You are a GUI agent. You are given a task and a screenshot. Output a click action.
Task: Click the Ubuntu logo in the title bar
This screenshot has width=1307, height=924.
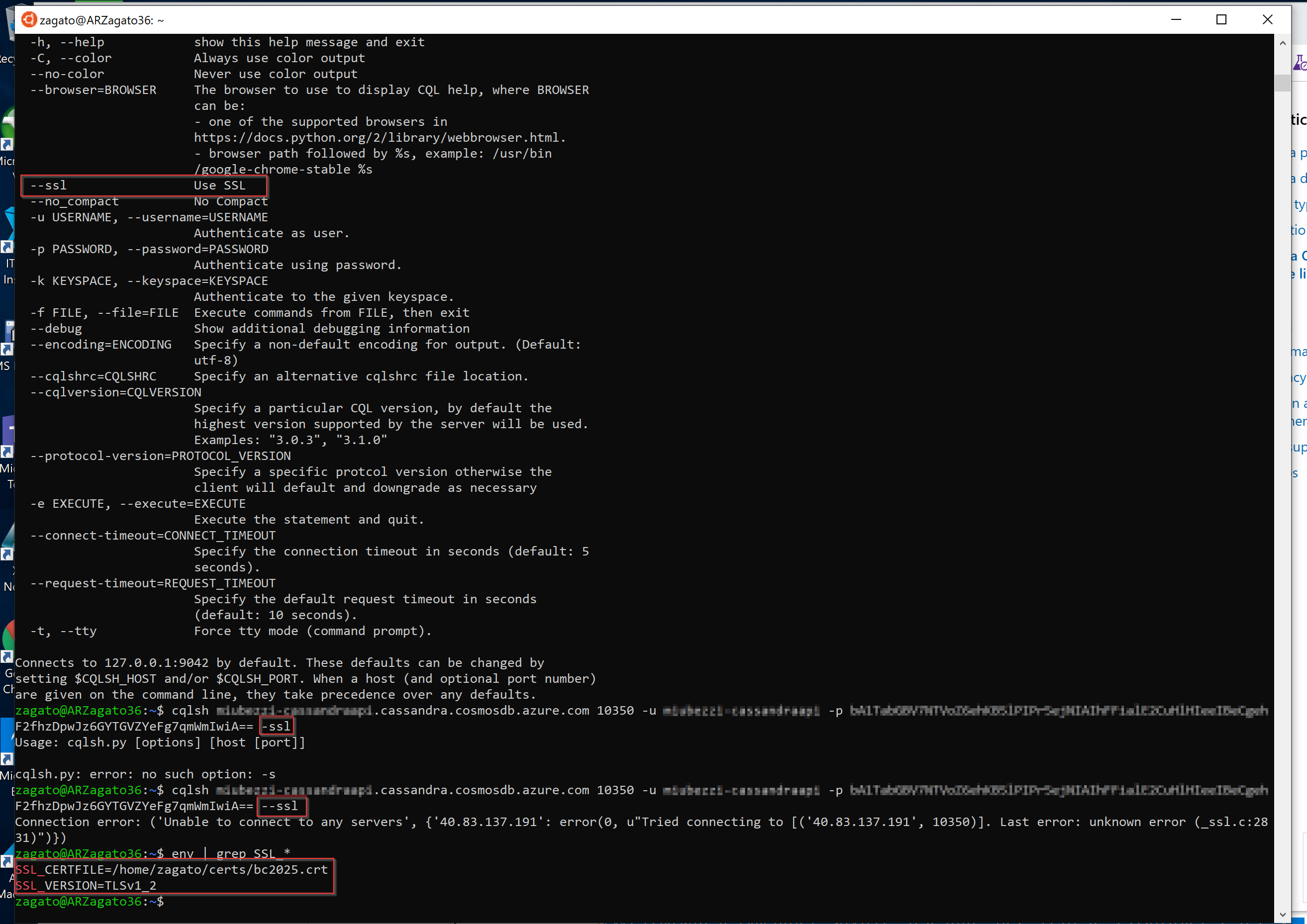(x=28, y=20)
